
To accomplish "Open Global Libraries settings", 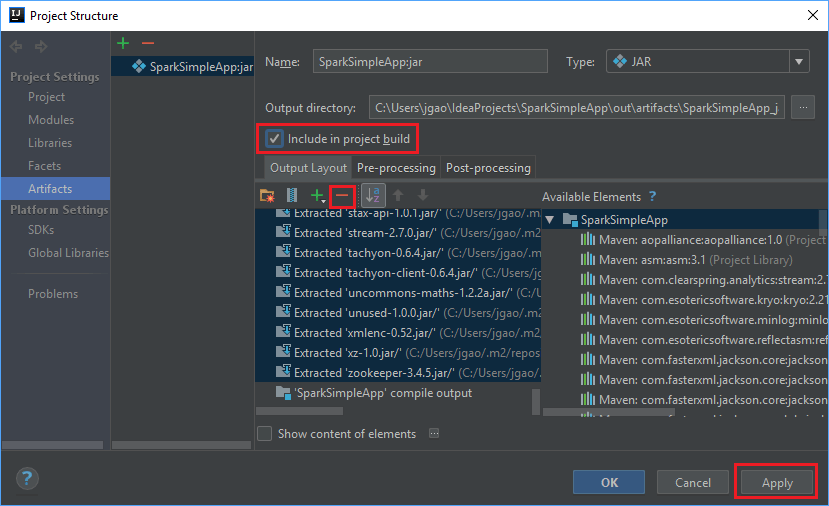I will pos(68,253).
